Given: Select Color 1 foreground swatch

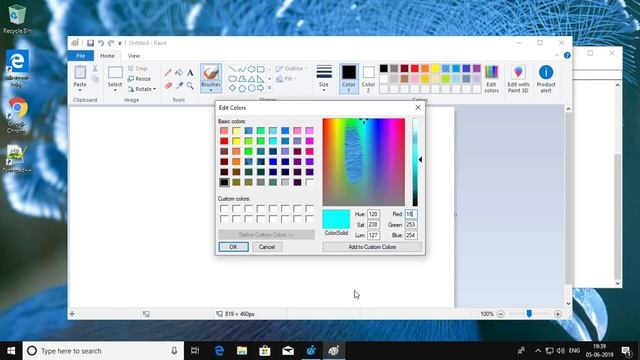Looking at the screenshot, I should [349, 79].
